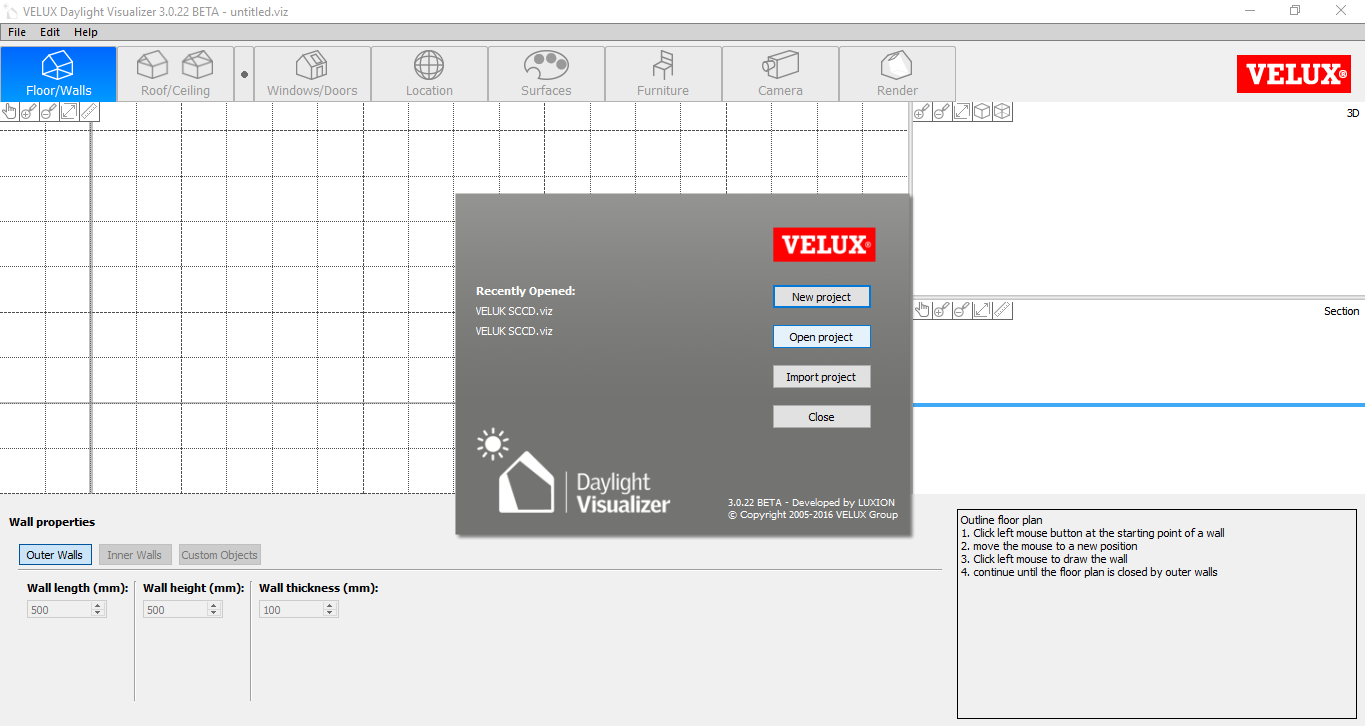Click the VELUX logo inside the startup dialog
Screen dimensions: 1365x726
[x=824, y=245]
